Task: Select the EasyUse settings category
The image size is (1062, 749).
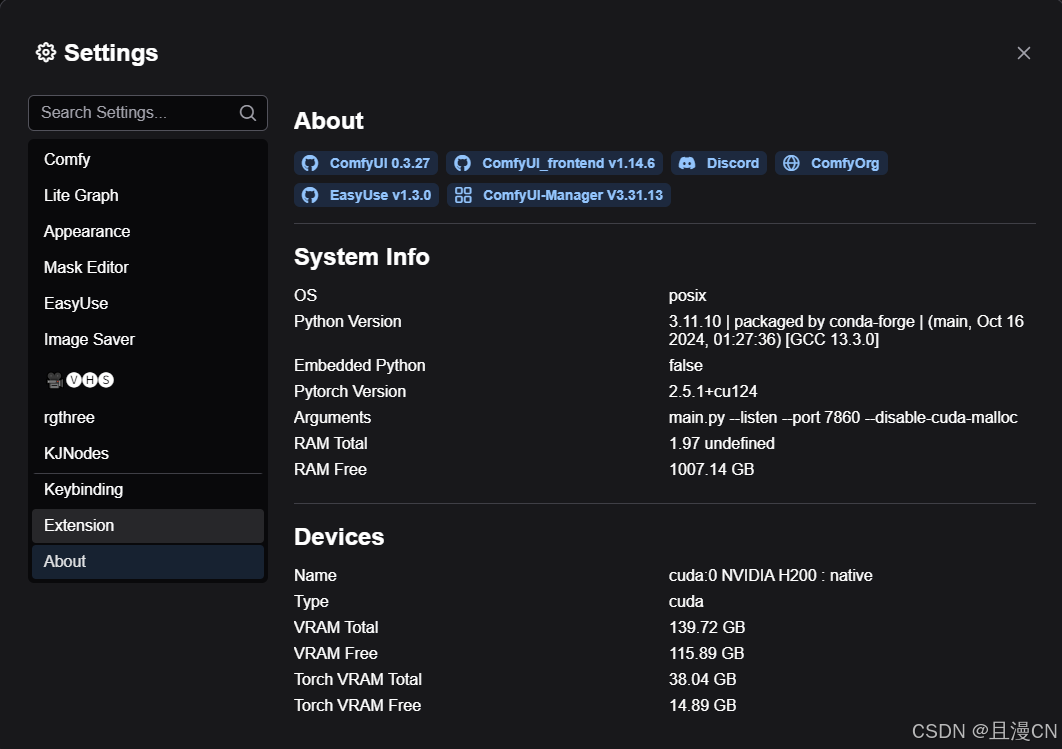Action: click(148, 303)
